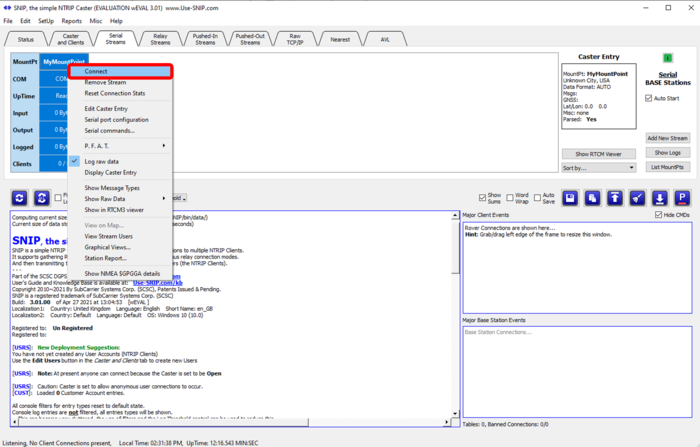Image resolution: width=700 pixels, height=447 pixels.
Task: Enable the Word Wrap checkbox
Action: click(509, 197)
